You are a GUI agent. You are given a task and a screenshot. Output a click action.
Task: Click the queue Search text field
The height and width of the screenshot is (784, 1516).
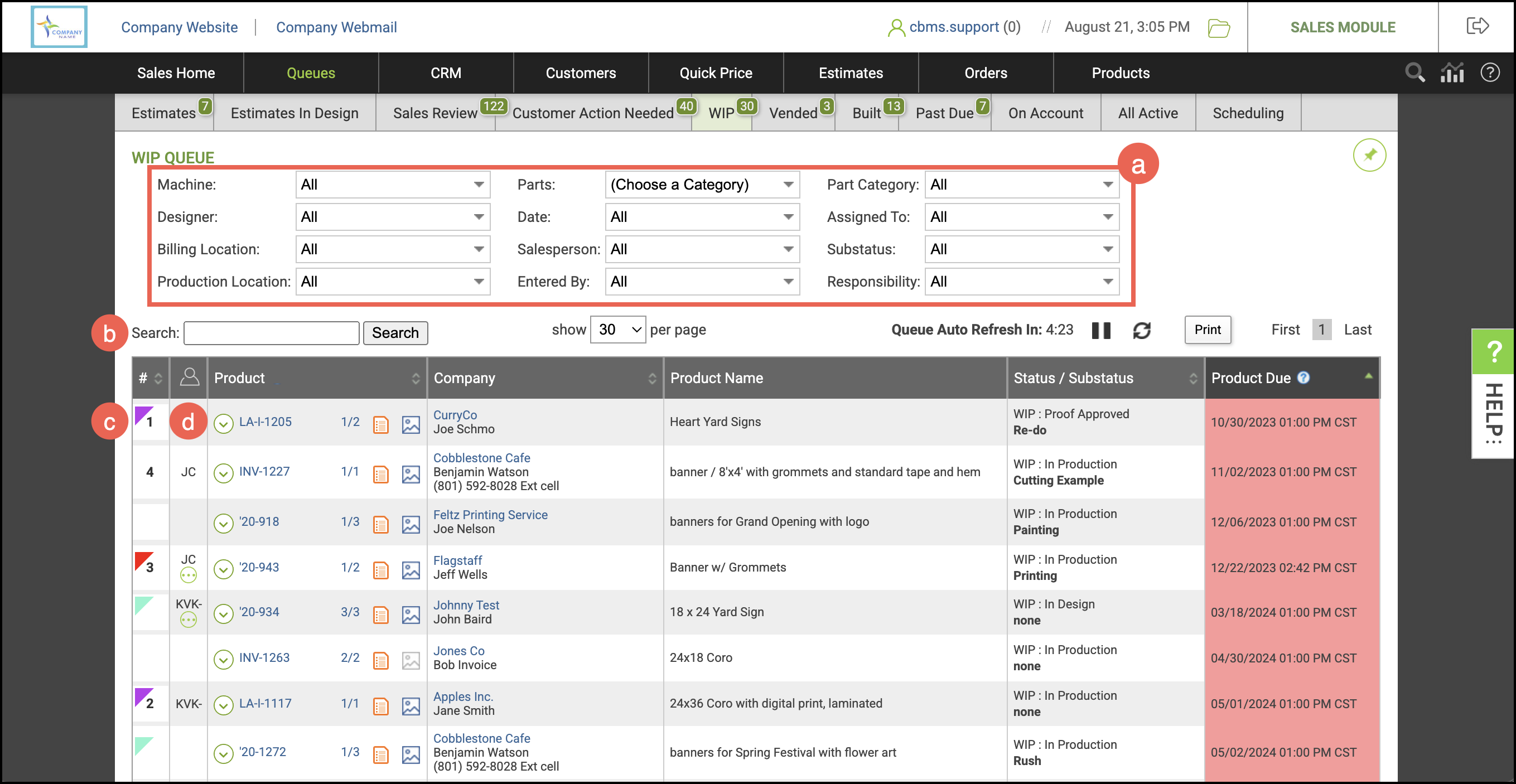point(271,333)
